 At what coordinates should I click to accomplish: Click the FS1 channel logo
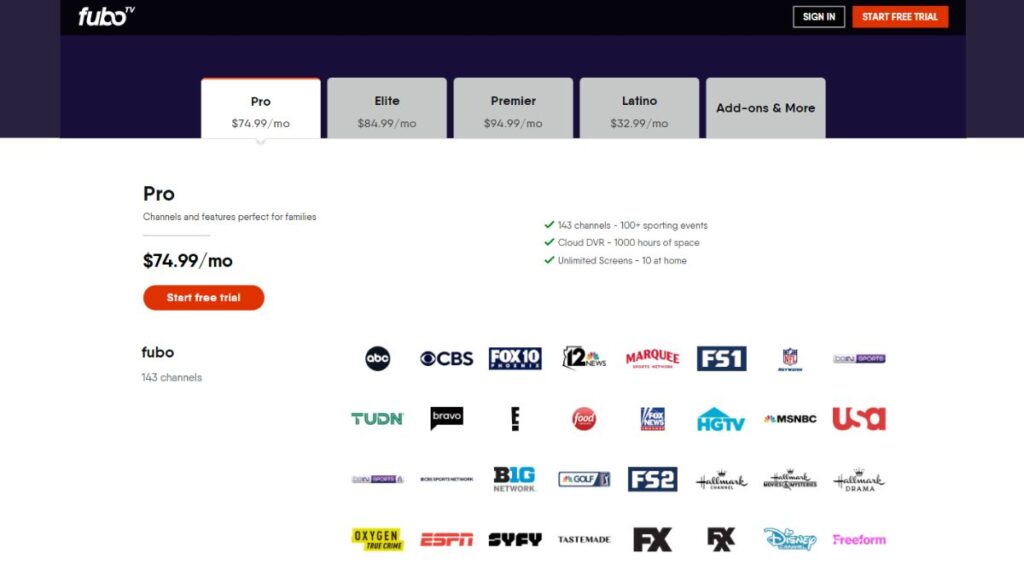point(721,359)
